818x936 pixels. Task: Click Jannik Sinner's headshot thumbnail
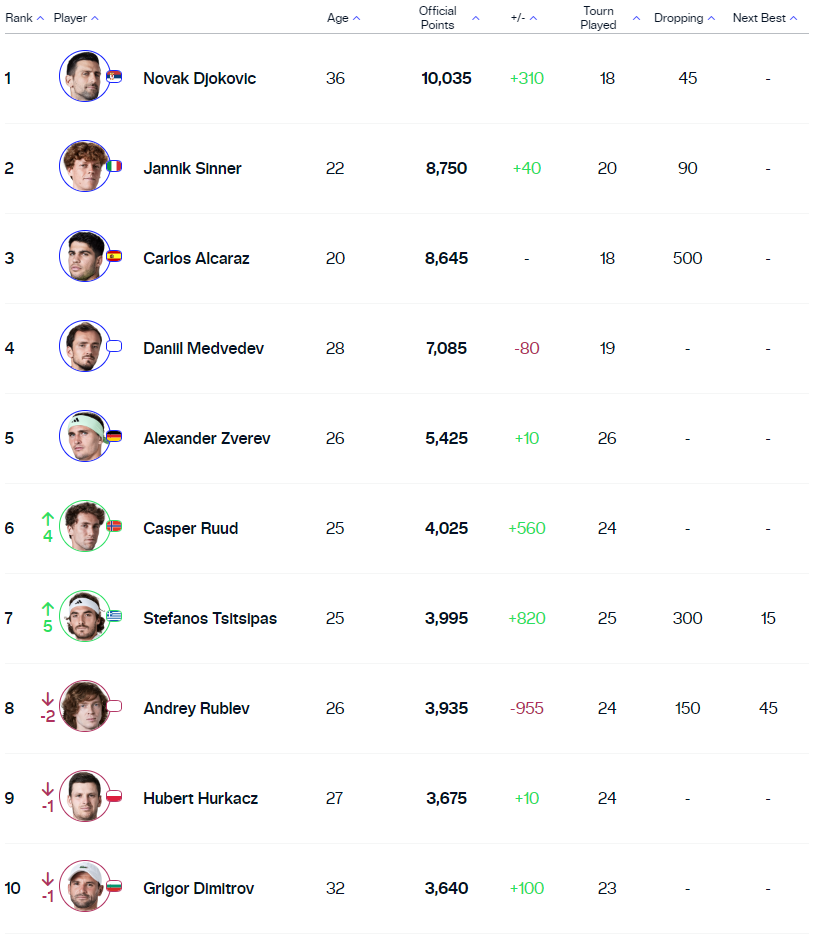pos(85,166)
